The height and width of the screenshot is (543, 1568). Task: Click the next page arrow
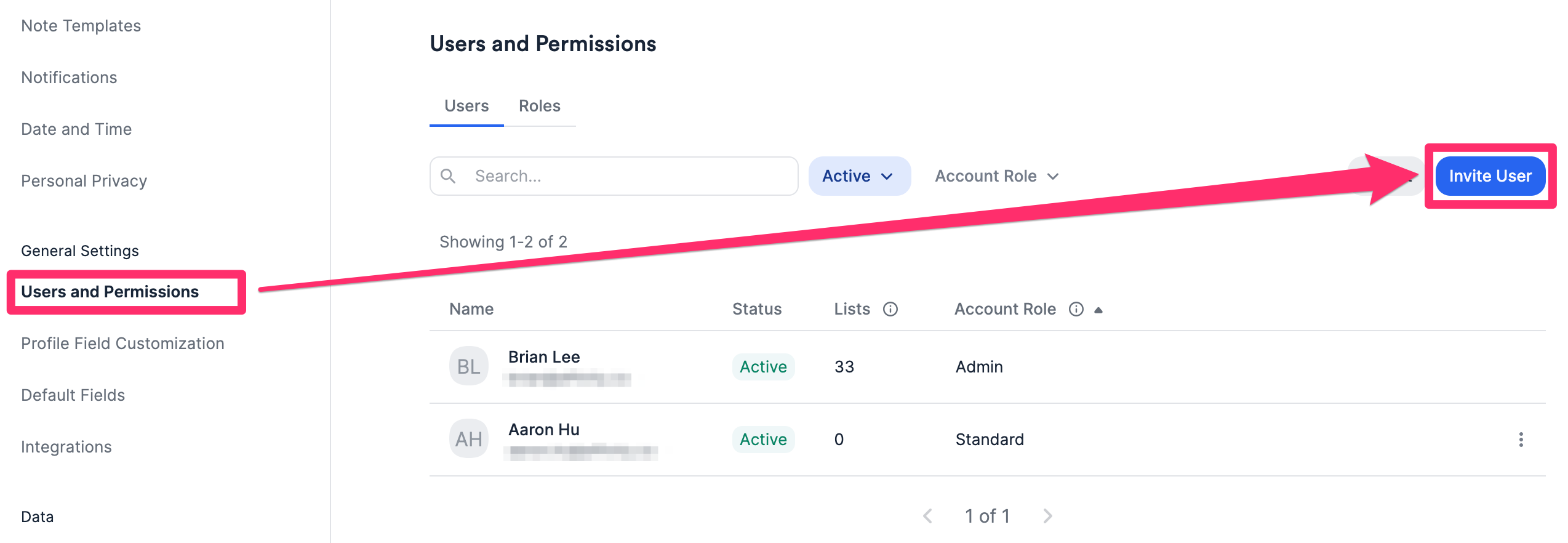[x=1047, y=516]
